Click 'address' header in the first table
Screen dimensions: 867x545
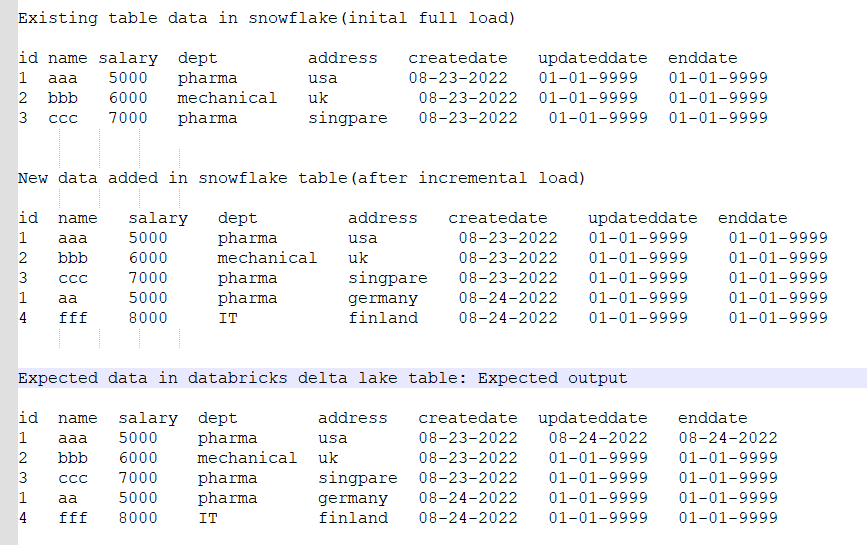[x=342, y=58]
